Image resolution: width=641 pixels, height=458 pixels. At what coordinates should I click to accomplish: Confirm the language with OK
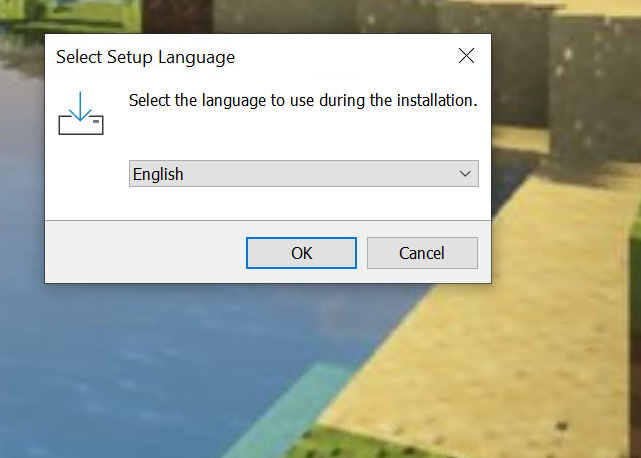click(301, 253)
